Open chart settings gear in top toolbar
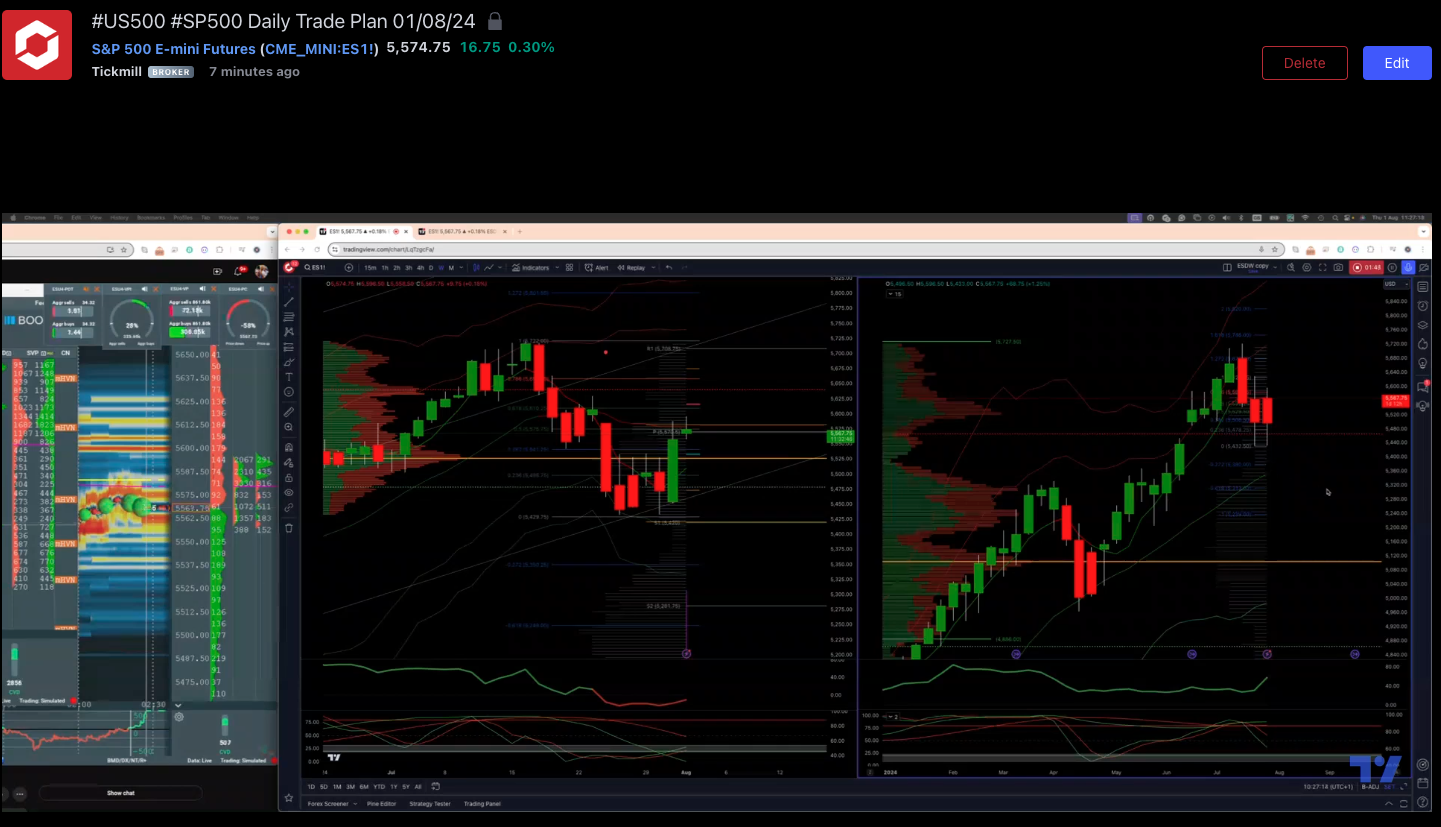This screenshot has height=827, width=1441. 1307,267
